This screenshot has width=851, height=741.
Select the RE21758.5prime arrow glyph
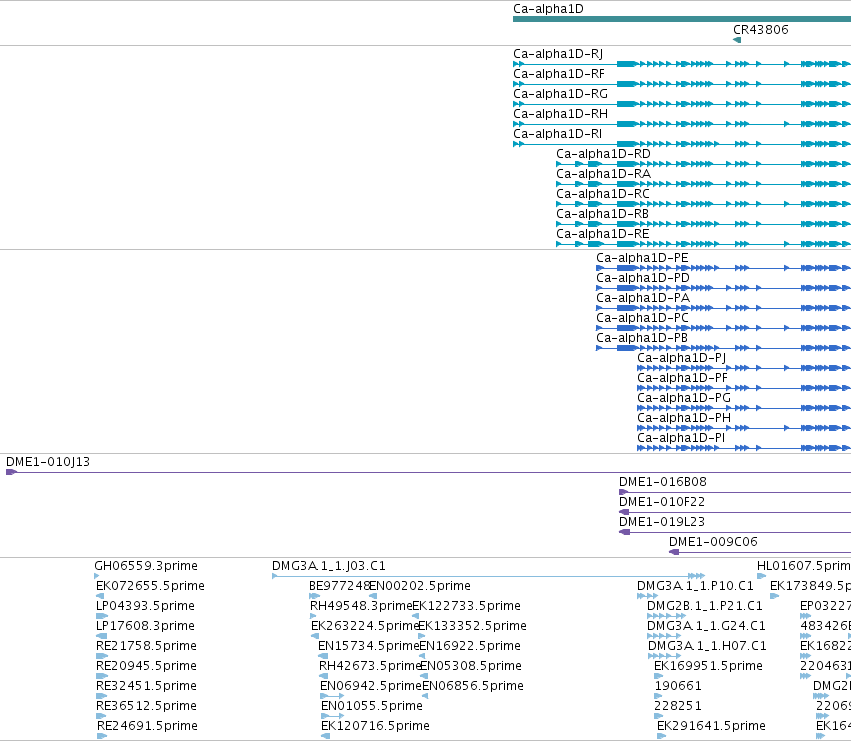click(x=101, y=657)
